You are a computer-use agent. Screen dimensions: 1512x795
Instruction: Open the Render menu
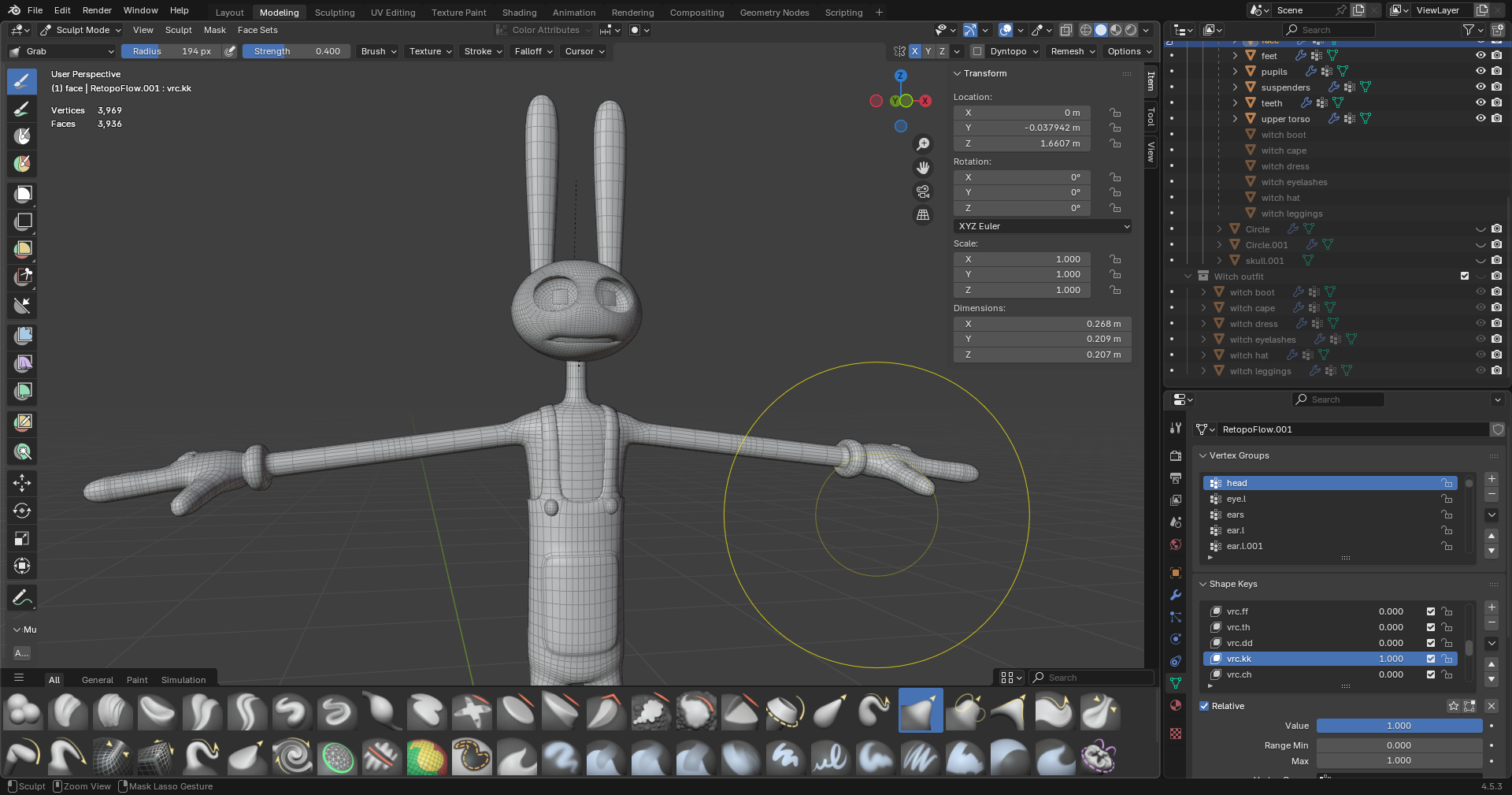pyautogui.click(x=97, y=10)
